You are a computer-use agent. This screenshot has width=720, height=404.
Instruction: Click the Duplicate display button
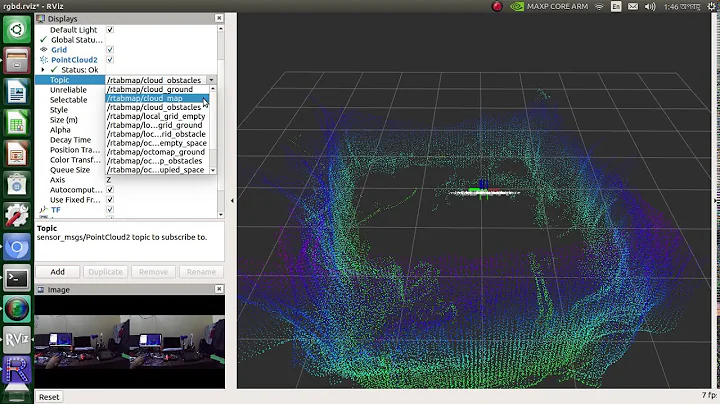pyautogui.click(x=105, y=272)
